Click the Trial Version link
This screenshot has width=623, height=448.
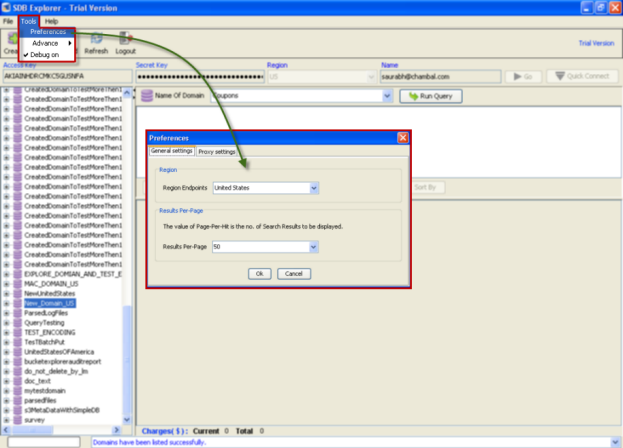(596, 43)
